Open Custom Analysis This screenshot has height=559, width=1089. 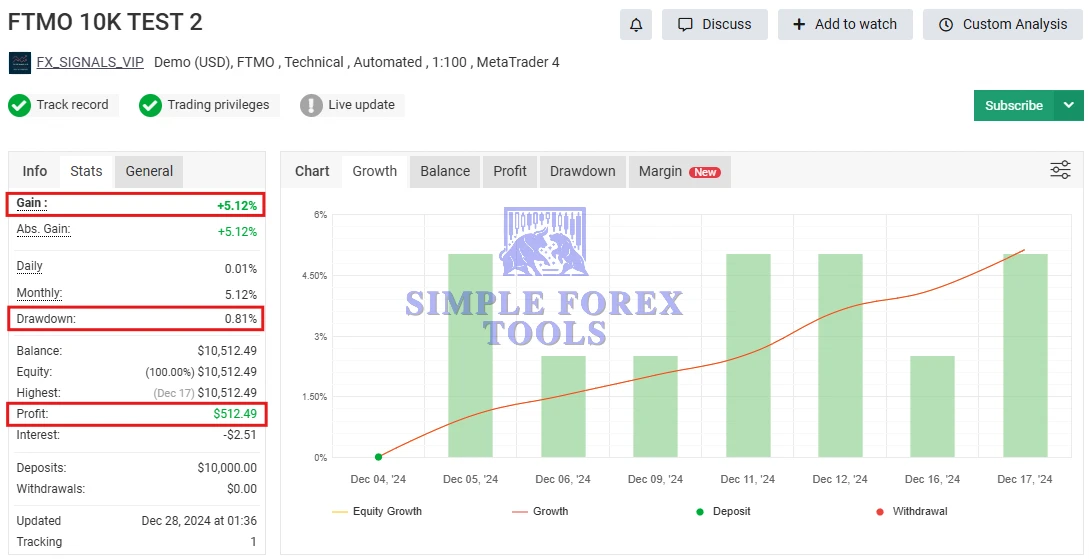tap(1003, 25)
